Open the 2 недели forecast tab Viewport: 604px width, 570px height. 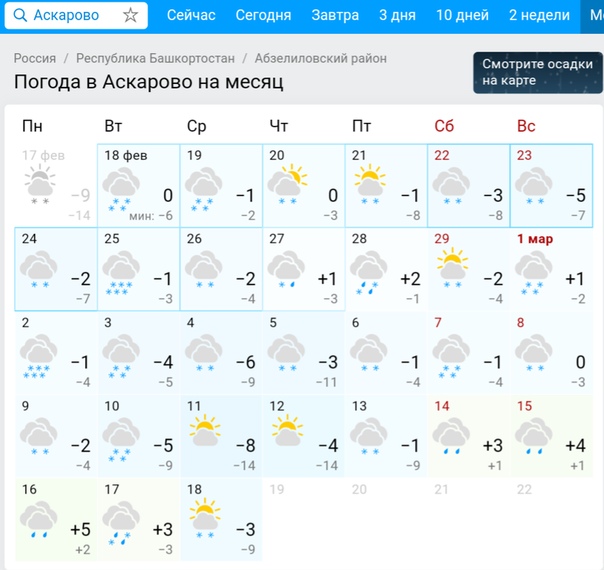(539, 15)
